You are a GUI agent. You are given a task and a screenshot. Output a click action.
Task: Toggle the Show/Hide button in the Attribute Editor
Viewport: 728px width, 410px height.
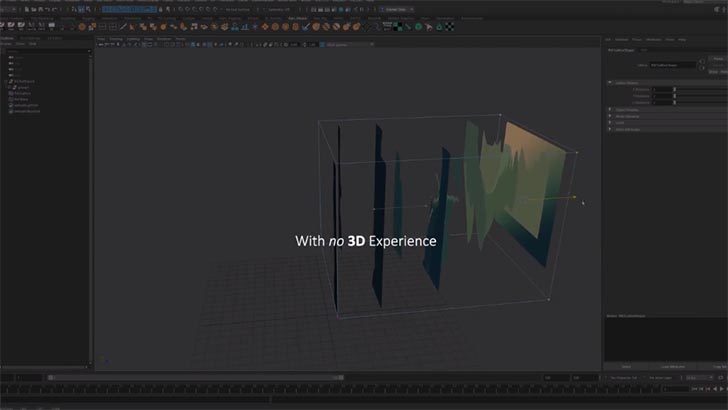click(716, 72)
